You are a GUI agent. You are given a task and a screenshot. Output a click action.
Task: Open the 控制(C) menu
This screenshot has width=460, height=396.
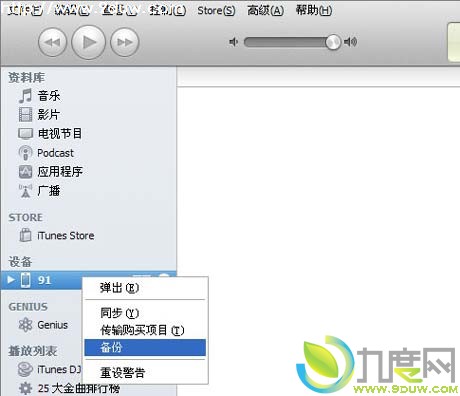click(168, 11)
